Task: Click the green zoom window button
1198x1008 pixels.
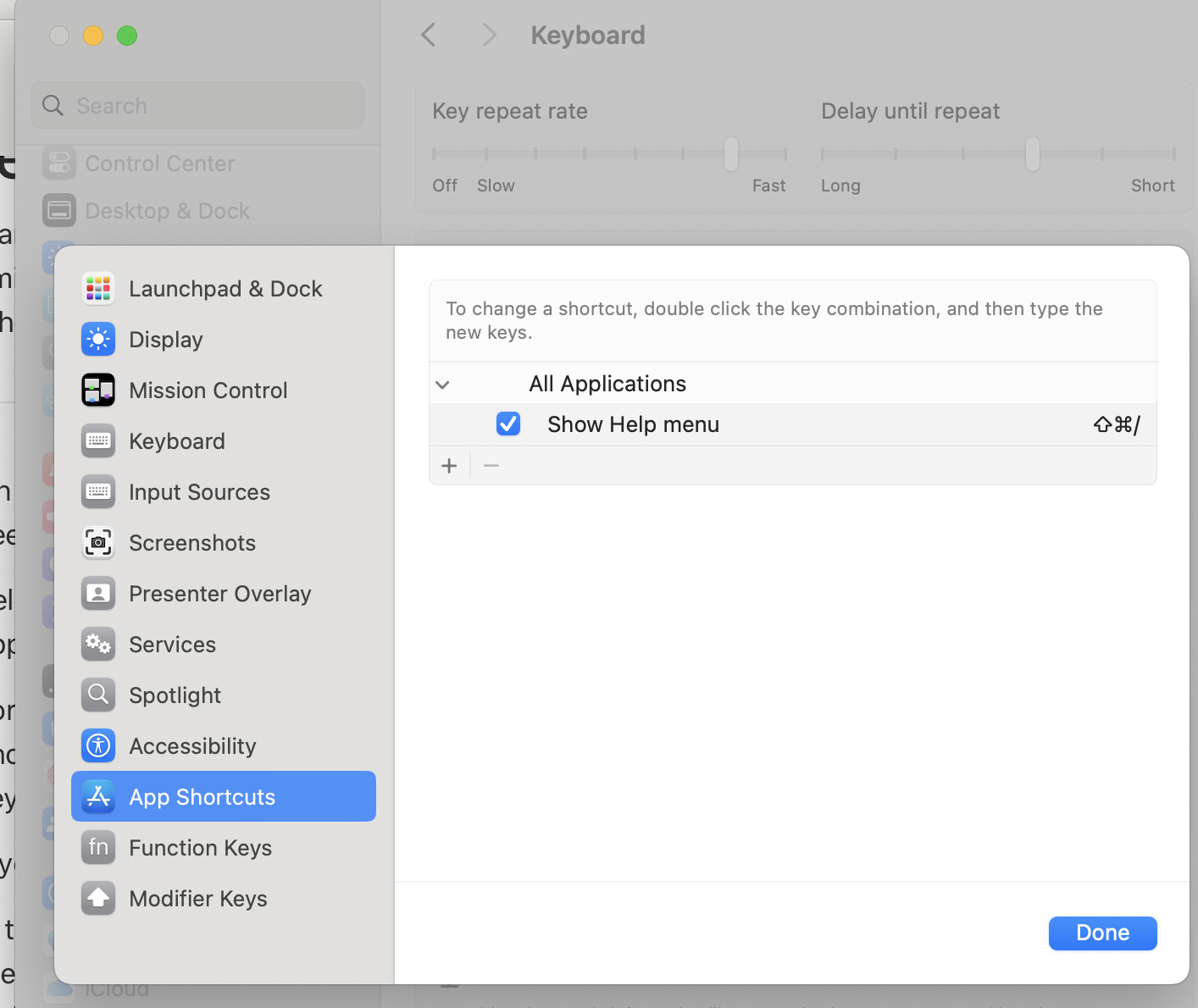Action: pos(127,36)
